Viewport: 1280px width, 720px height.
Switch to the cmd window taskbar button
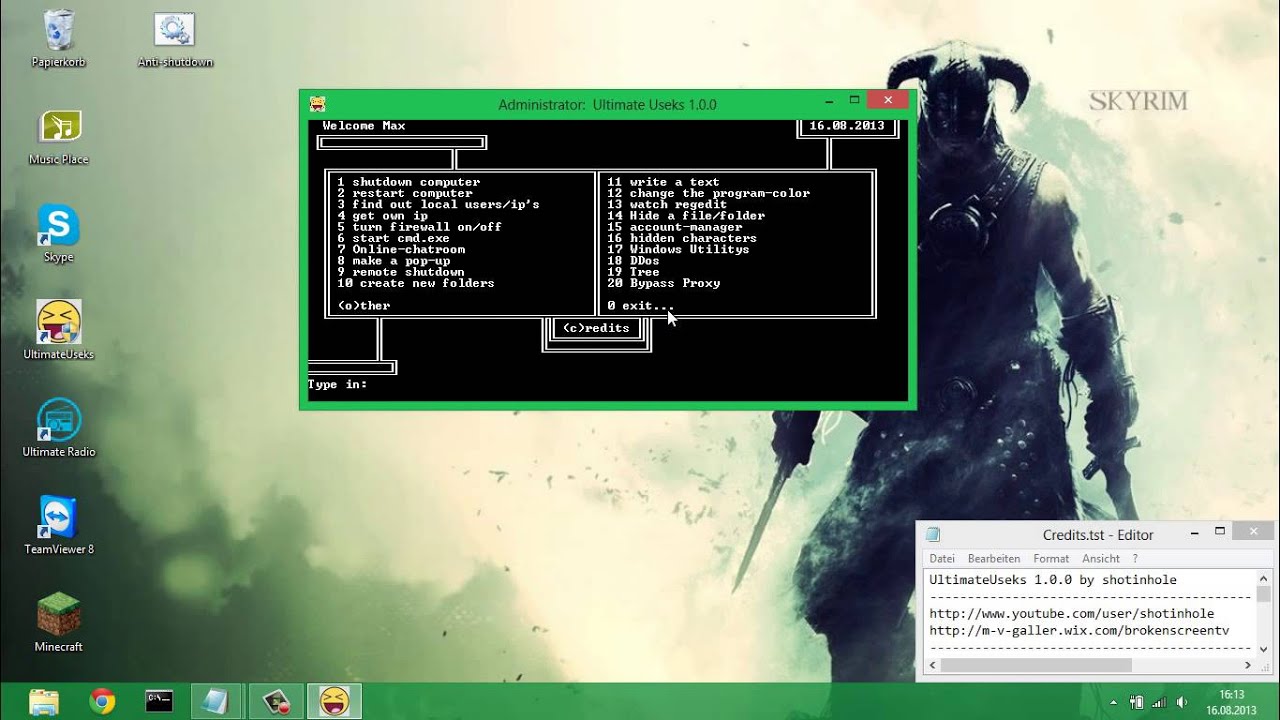[x=159, y=701]
